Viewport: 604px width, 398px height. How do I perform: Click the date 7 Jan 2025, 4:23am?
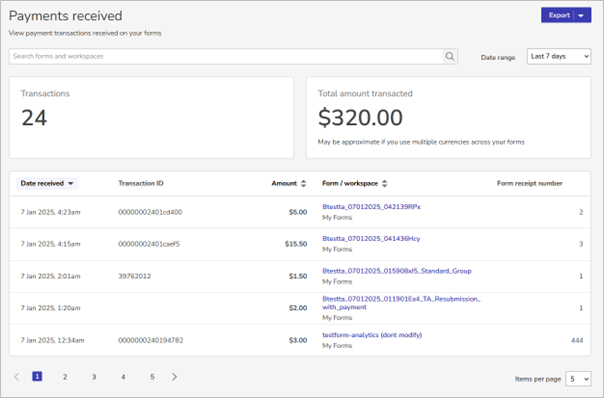pyautogui.click(x=50, y=212)
